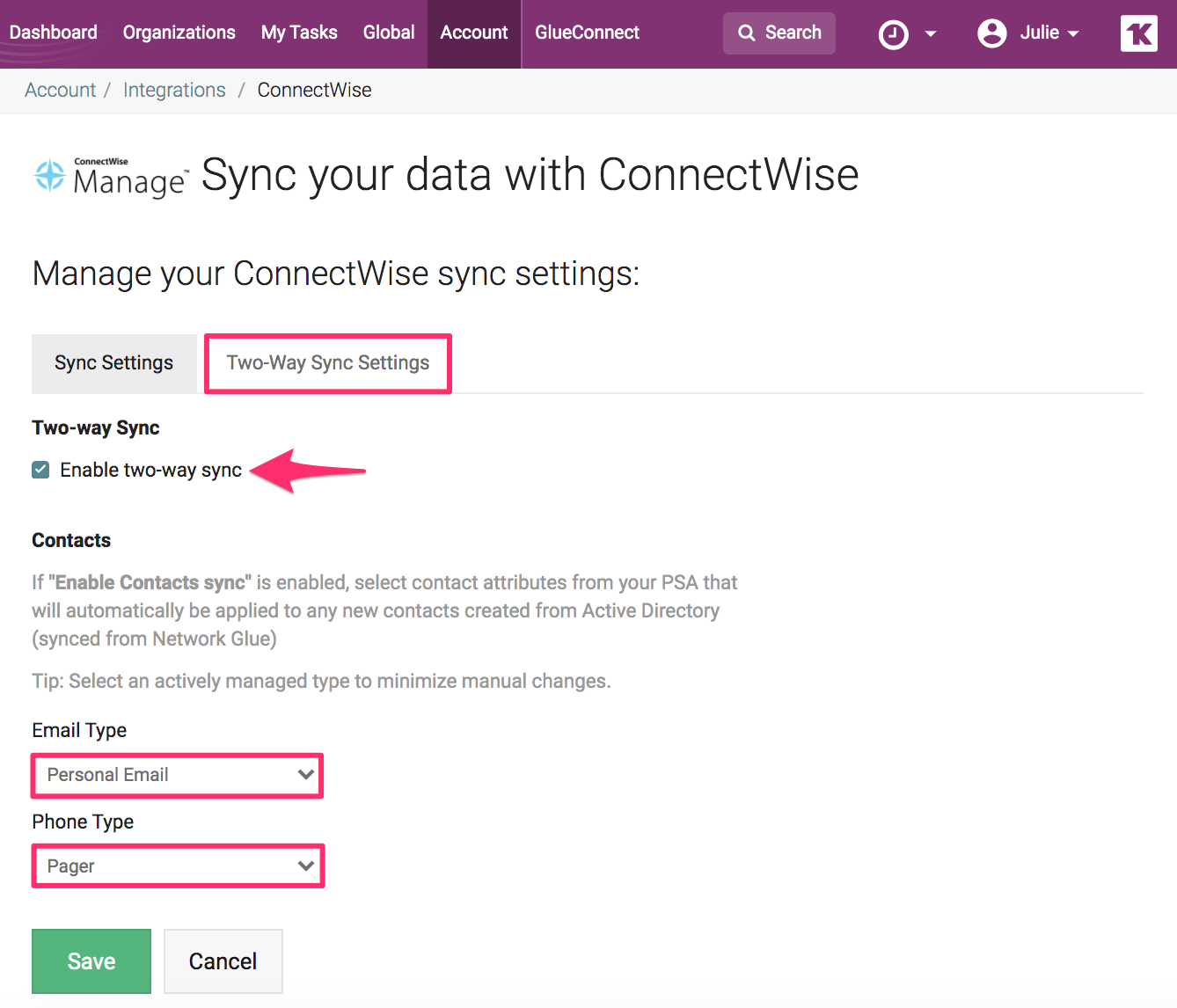Click the magnifying glass search icon
The height and width of the screenshot is (1008, 1177).
coord(747,33)
